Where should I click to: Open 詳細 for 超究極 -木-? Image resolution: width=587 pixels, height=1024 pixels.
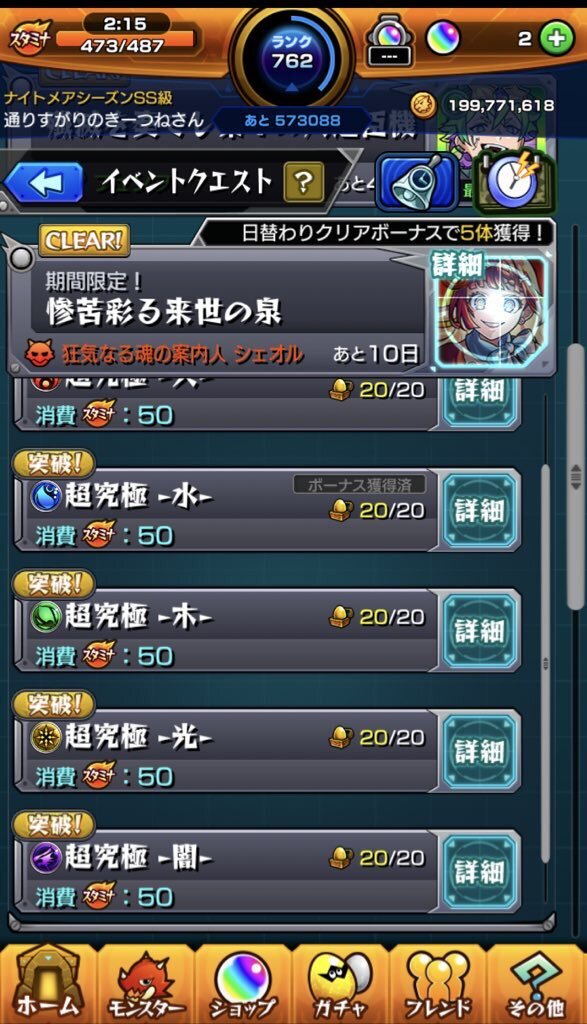(481, 631)
